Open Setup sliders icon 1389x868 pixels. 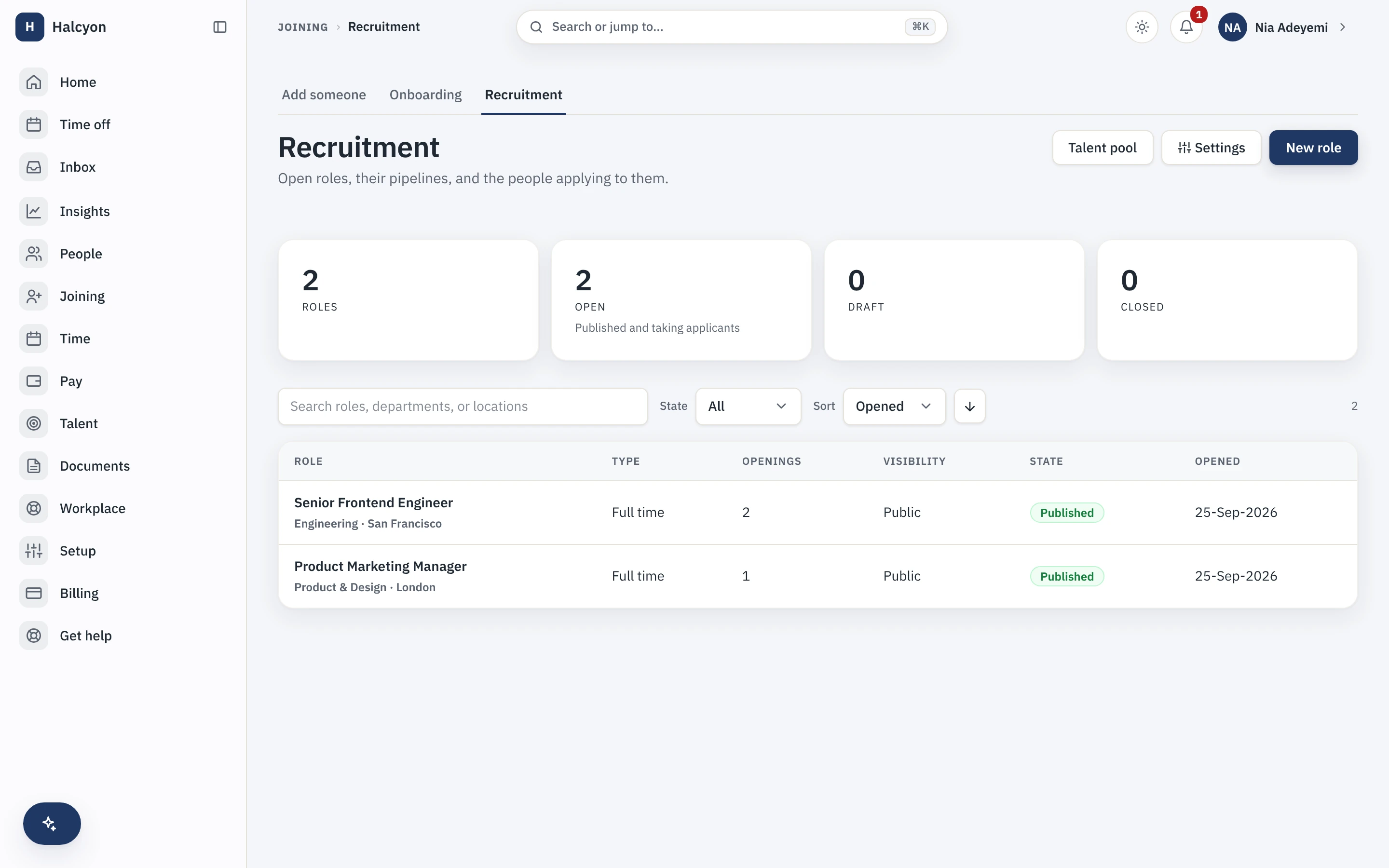point(34,551)
